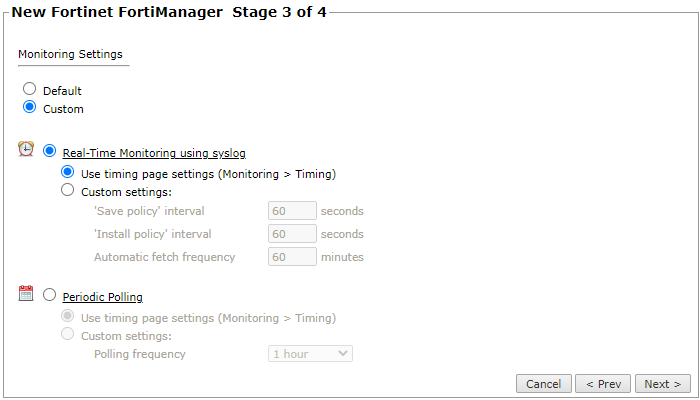The height and width of the screenshot is (400, 700).
Task: Click the Automatic fetch frequency field
Action: (x=292, y=256)
